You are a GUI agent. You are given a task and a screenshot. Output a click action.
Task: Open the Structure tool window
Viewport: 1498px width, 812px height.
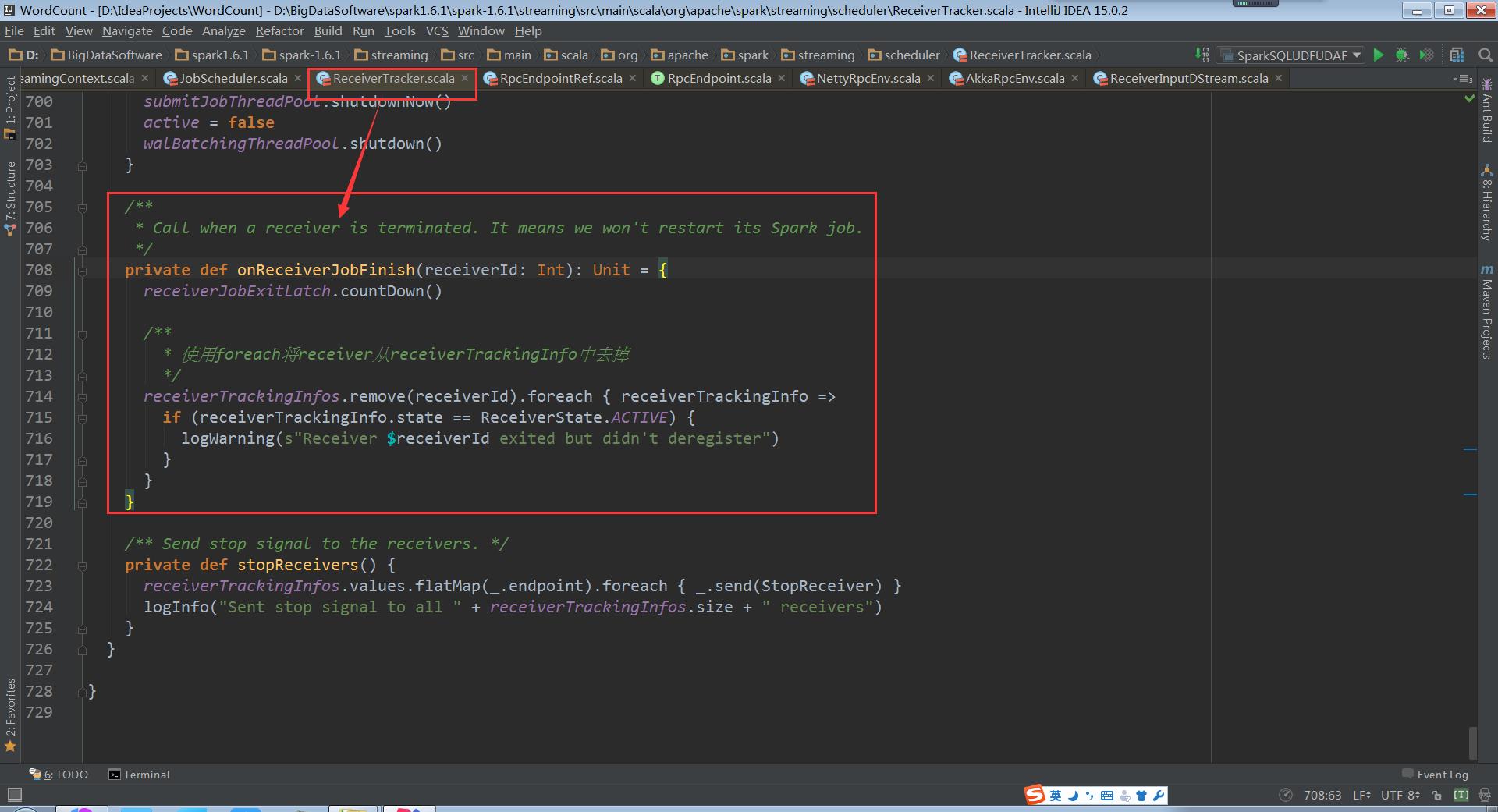(10, 198)
